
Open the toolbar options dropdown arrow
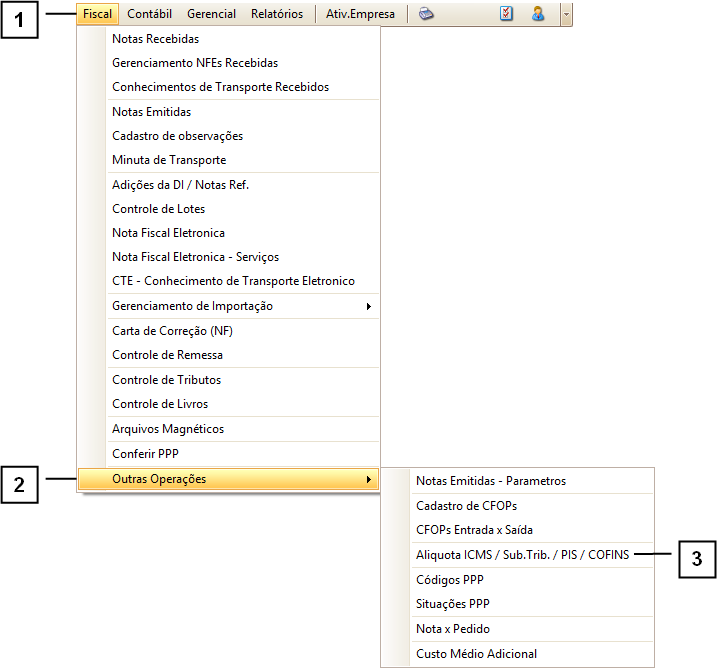coord(566,15)
